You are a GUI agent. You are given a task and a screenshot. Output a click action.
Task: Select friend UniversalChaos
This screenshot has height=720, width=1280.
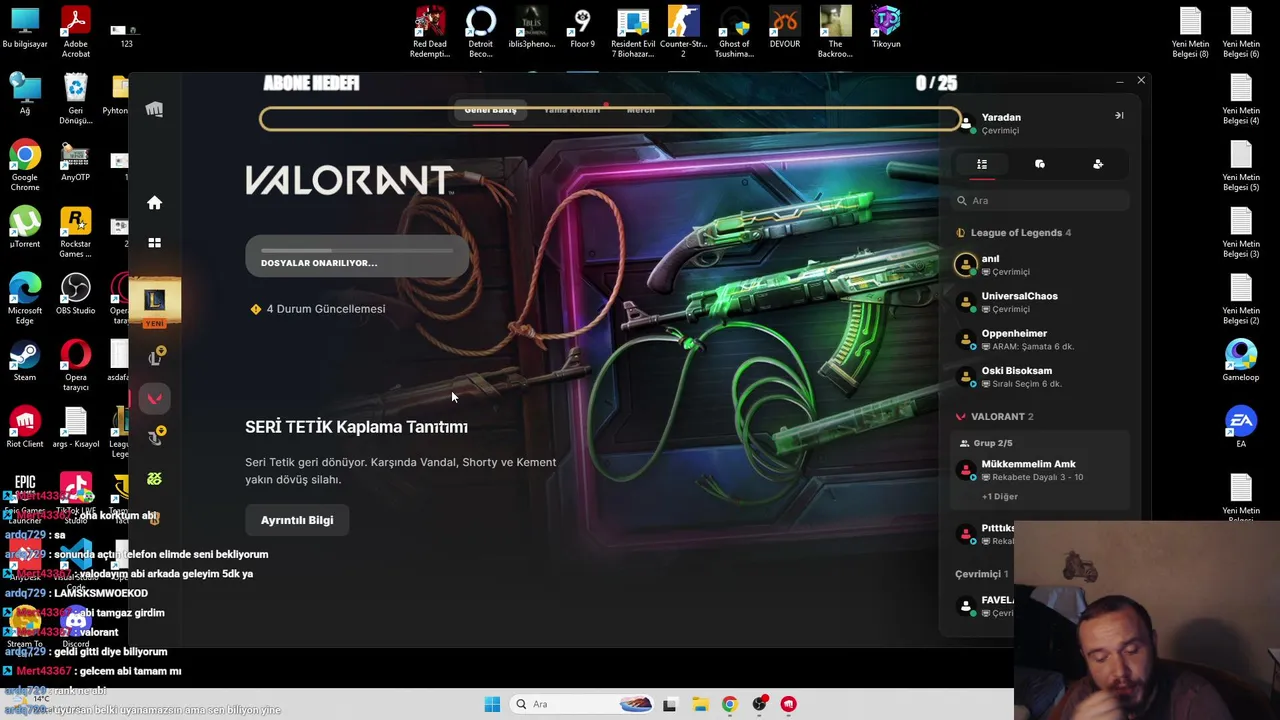(x=1040, y=302)
